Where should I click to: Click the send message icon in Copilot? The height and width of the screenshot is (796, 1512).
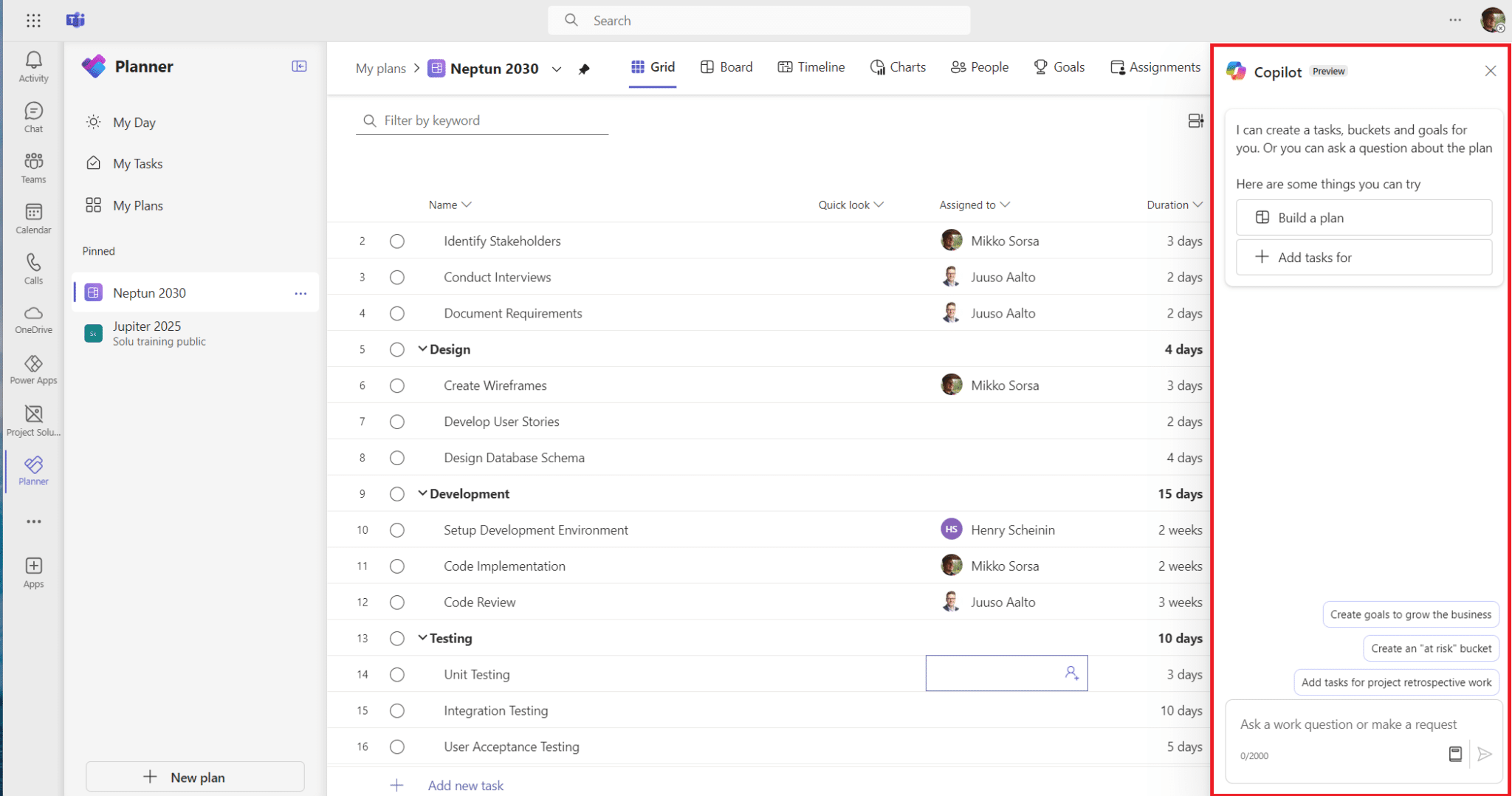click(1485, 755)
